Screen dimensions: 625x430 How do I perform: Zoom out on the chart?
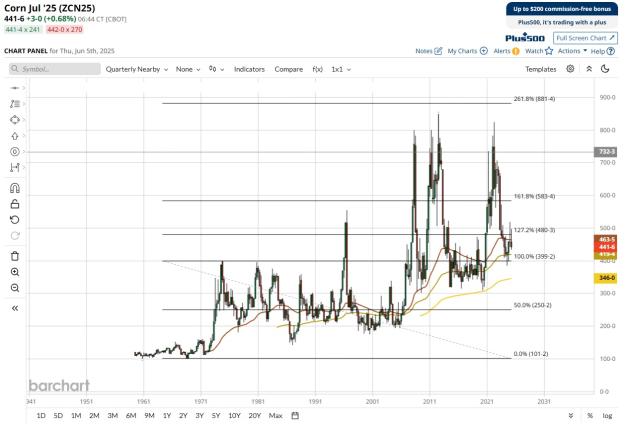[x=15, y=288]
